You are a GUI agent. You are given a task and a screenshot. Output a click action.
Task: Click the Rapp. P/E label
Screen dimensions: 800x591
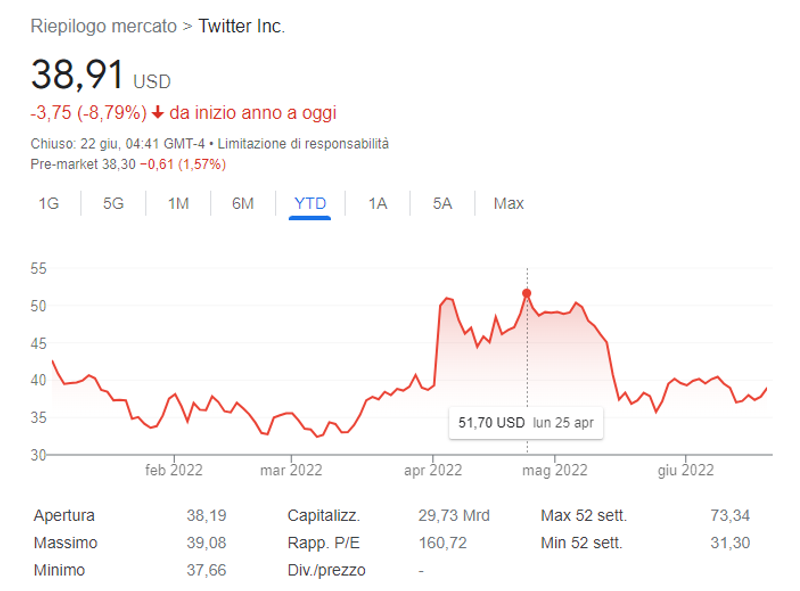[323, 543]
